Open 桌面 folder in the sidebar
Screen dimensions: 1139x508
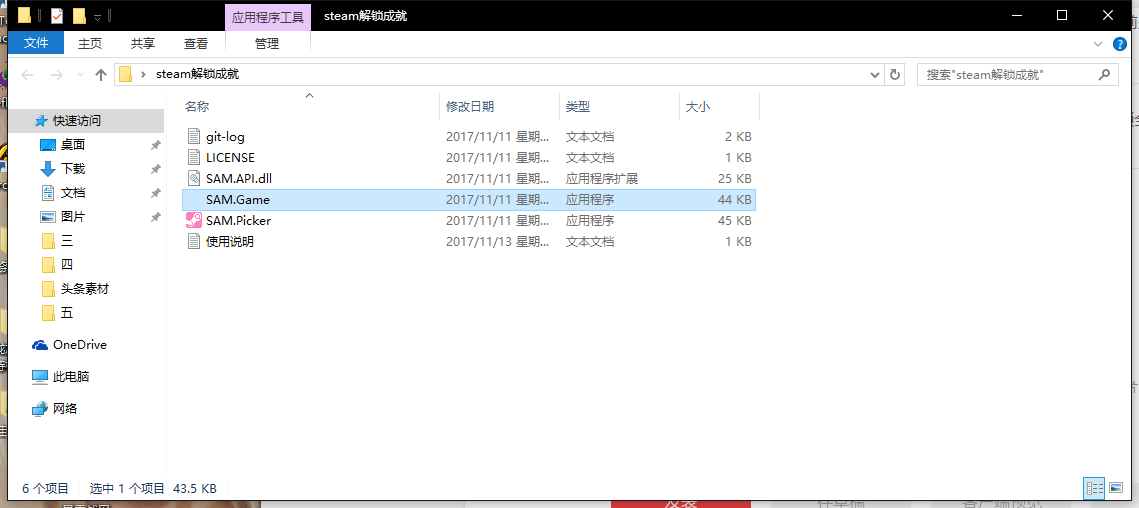pyautogui.click(x=62, y=145)
